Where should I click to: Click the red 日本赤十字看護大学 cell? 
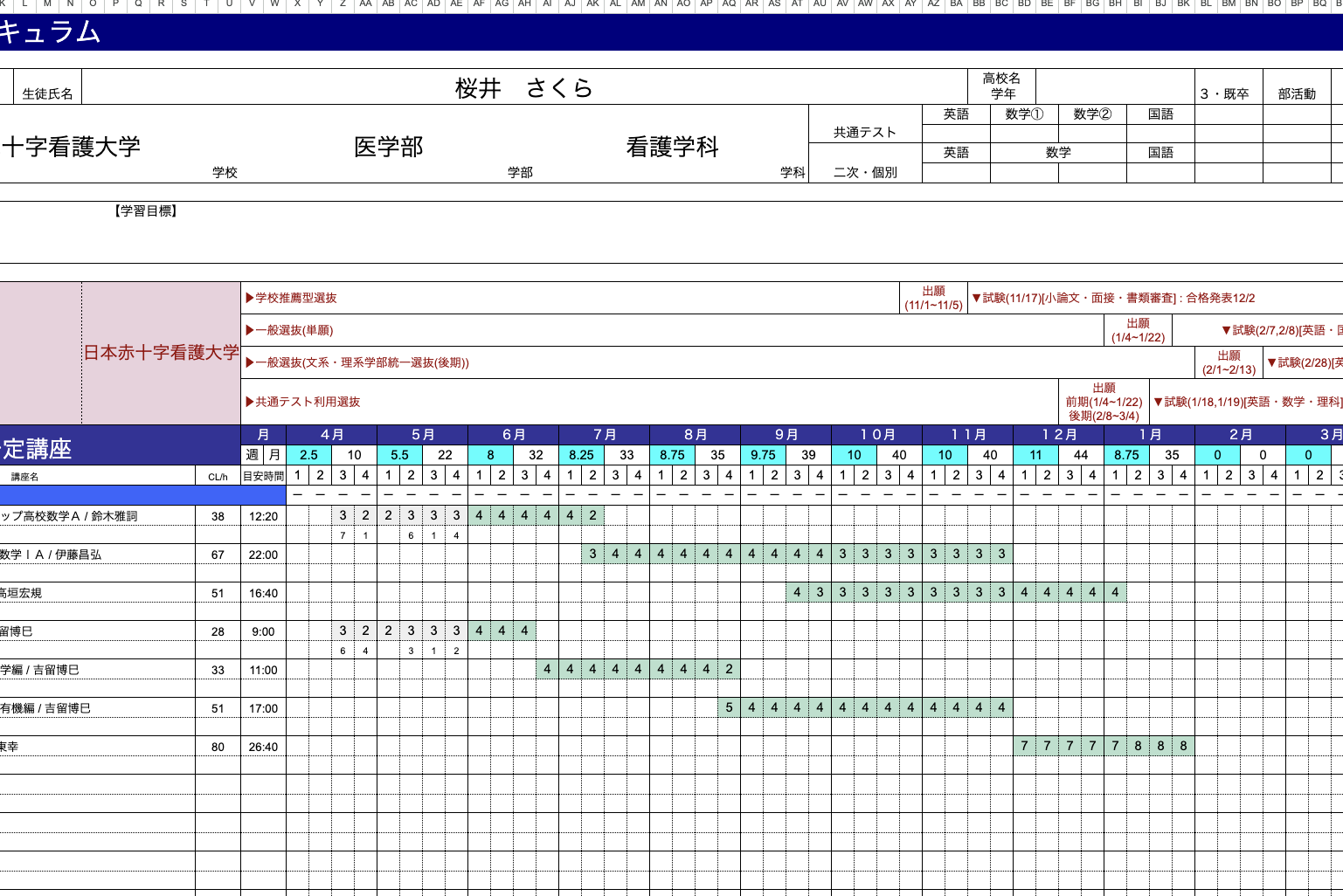coord(161,353)
